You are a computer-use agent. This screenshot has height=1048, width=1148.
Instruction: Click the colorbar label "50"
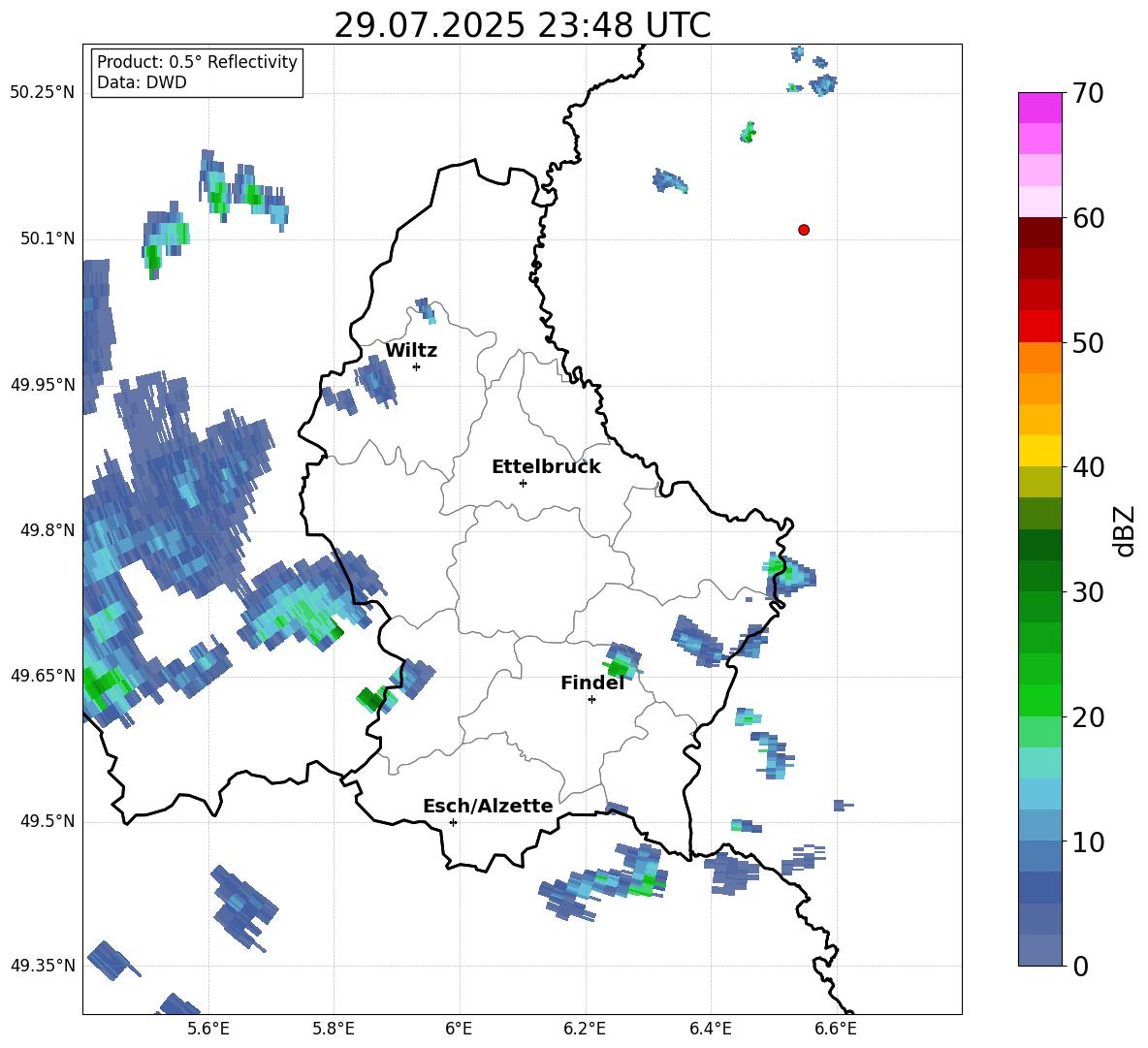[x=1088, y=343]
